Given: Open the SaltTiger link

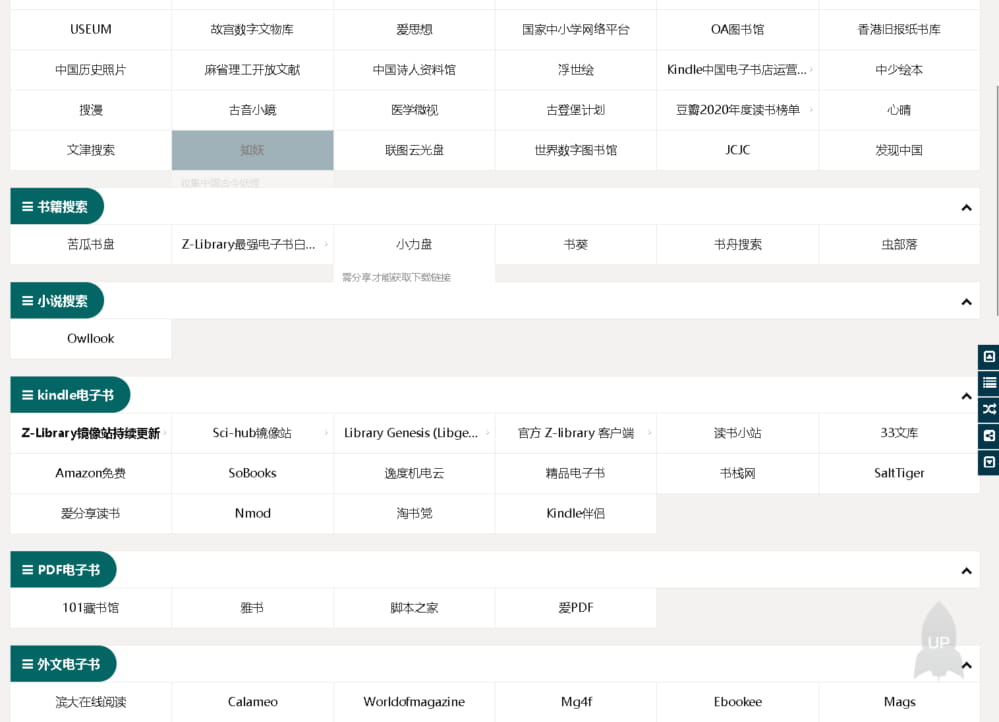Looking at the screenshot, I should point(899,473).
